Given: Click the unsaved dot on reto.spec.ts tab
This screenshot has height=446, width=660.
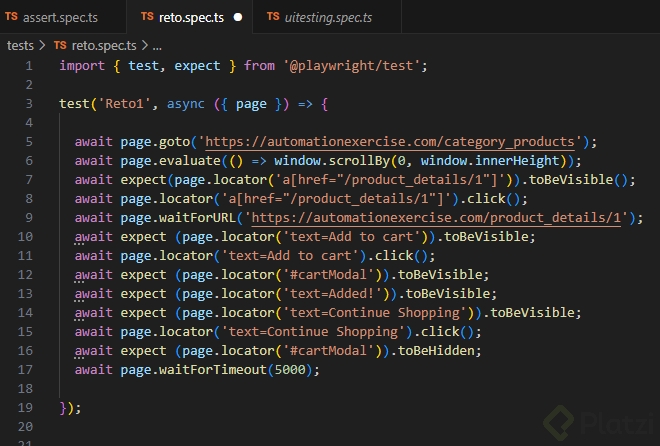Looking at the screenshot, I should coord(238,17).
